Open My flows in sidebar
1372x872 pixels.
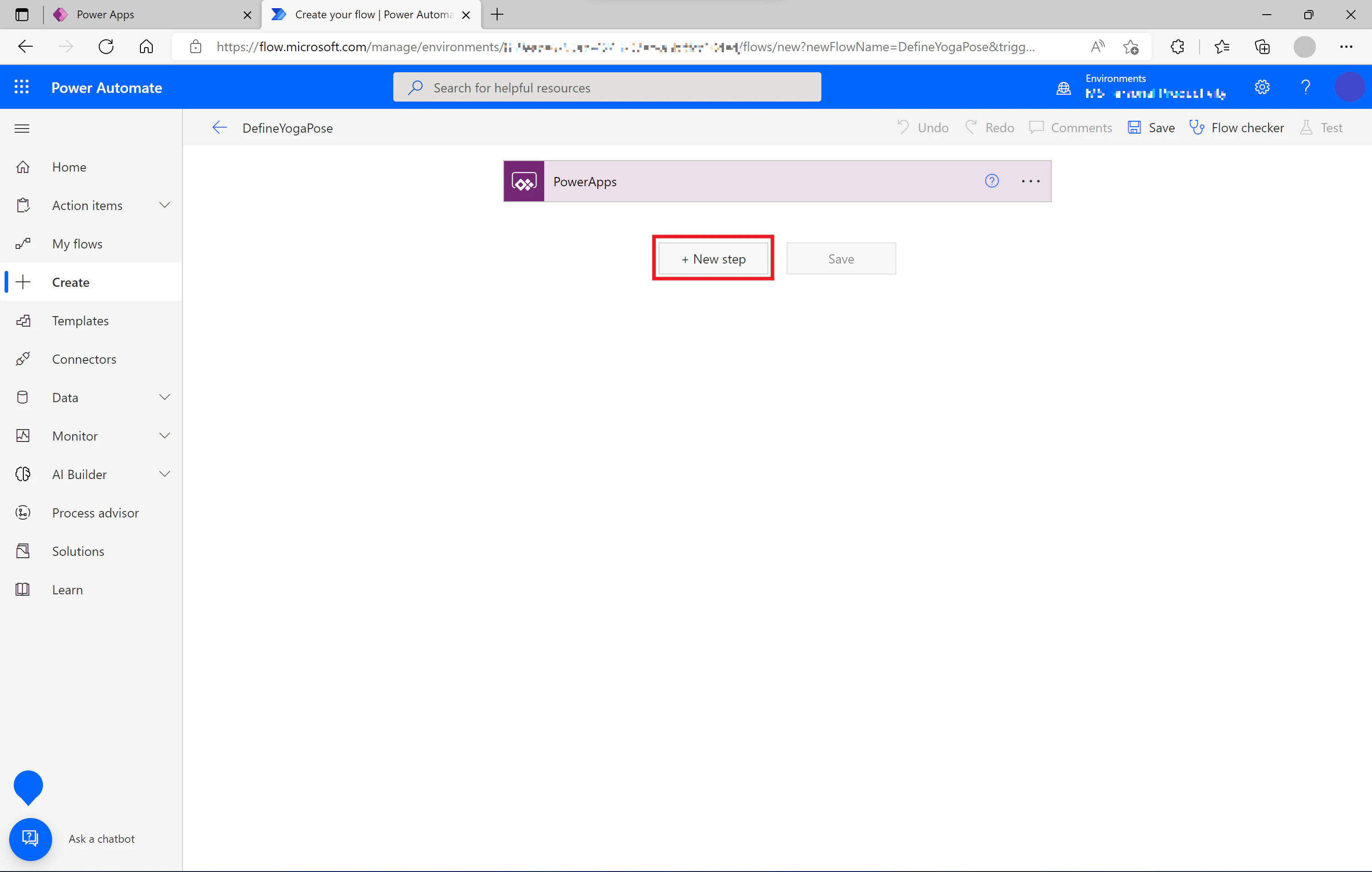(91, 244)
